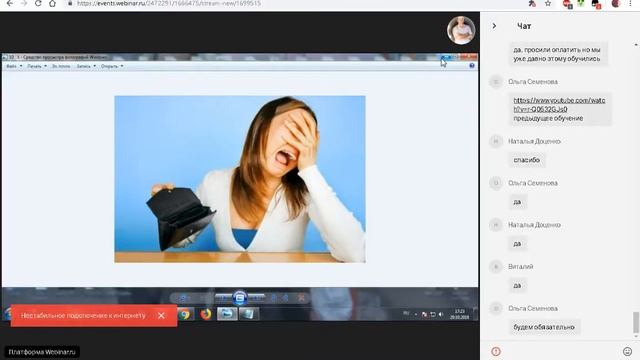Select the 'спасибо' chat message

point(527,160)
